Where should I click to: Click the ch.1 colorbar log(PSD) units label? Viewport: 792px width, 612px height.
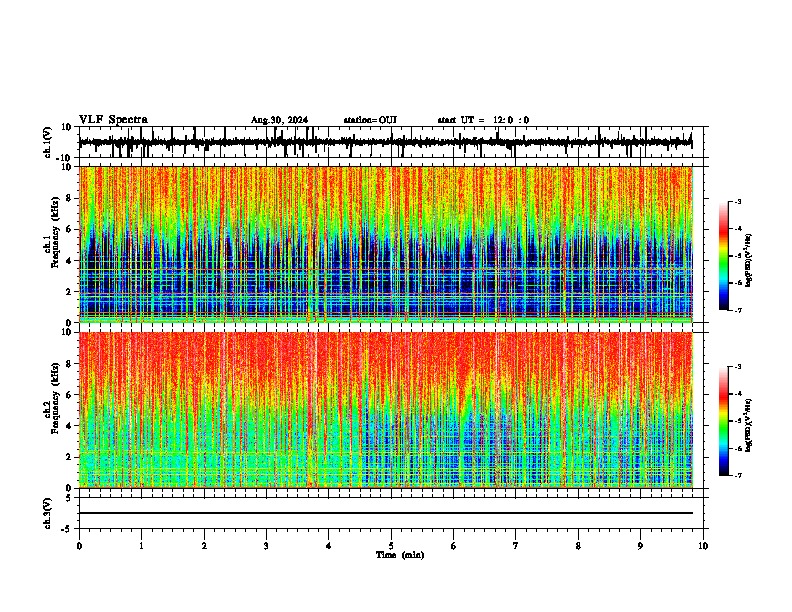[x=749, y=261]
